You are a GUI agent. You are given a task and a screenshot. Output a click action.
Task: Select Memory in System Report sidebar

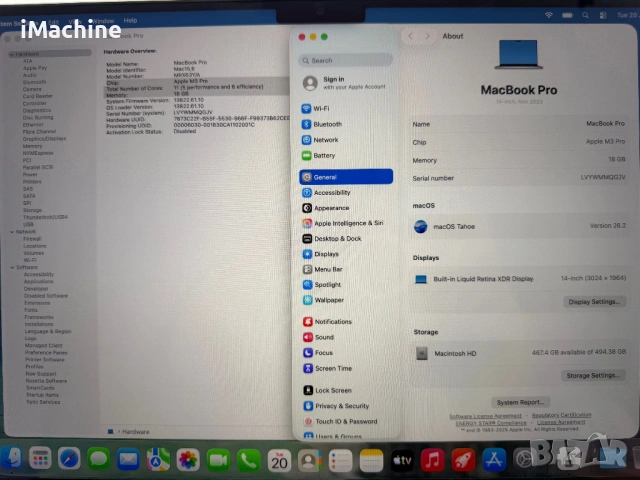[x=32, y=146]
